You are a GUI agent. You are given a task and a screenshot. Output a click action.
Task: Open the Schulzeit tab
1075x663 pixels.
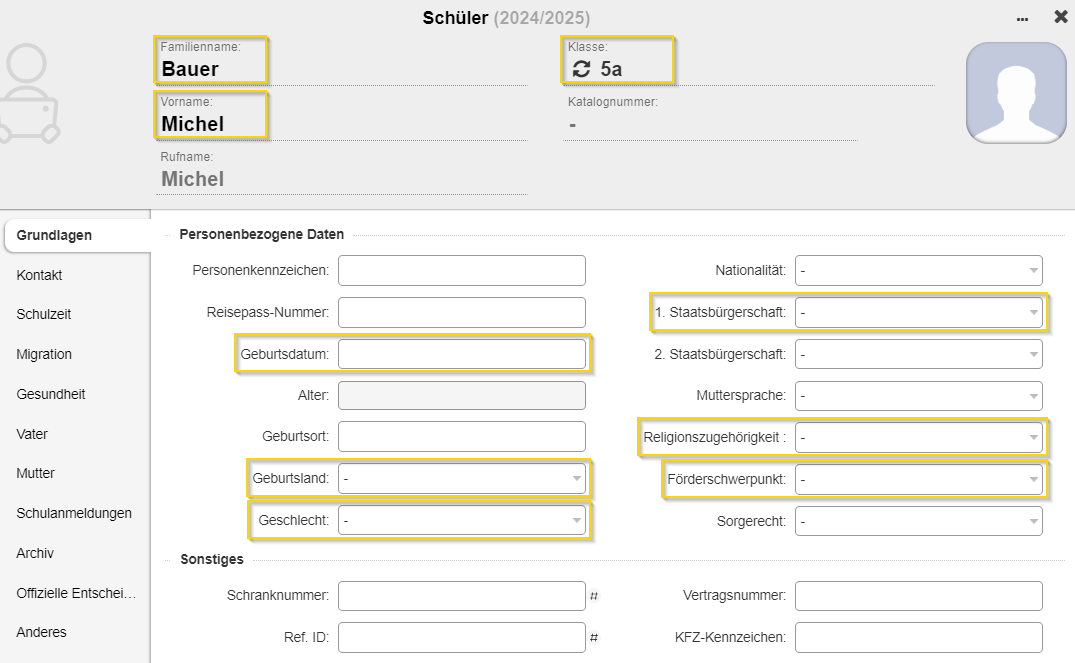(x=44, y=314)
